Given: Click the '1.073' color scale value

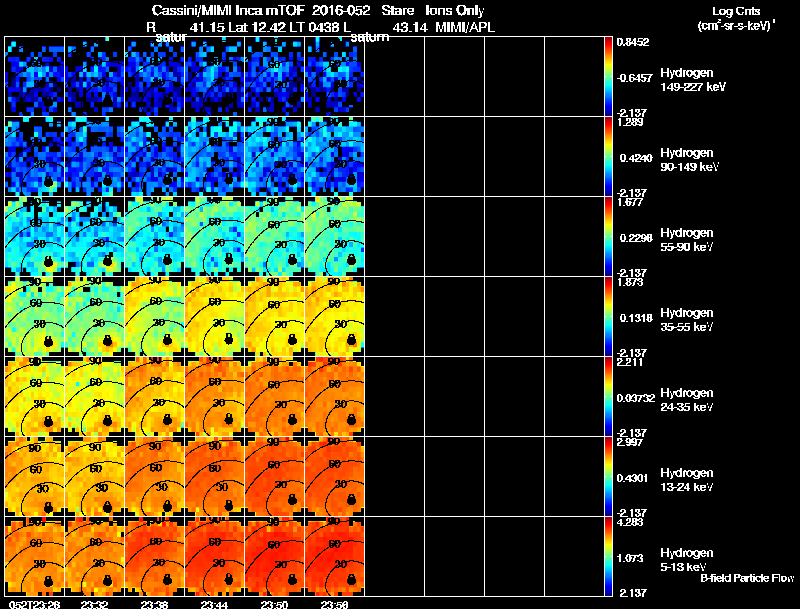Looking at the screenshot, I should 630,558.
